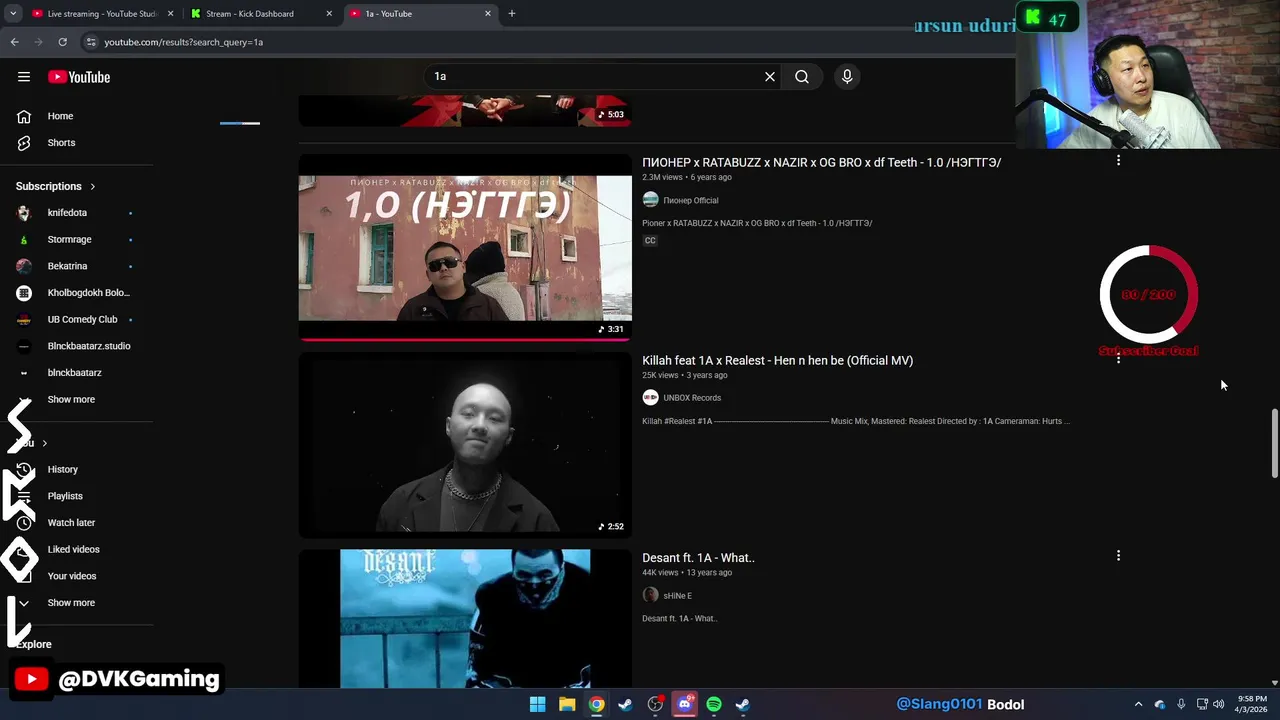This screenshot has height=720, width=1280.
Task: Show hidden system tray icons
Action: coord(1138,705)
